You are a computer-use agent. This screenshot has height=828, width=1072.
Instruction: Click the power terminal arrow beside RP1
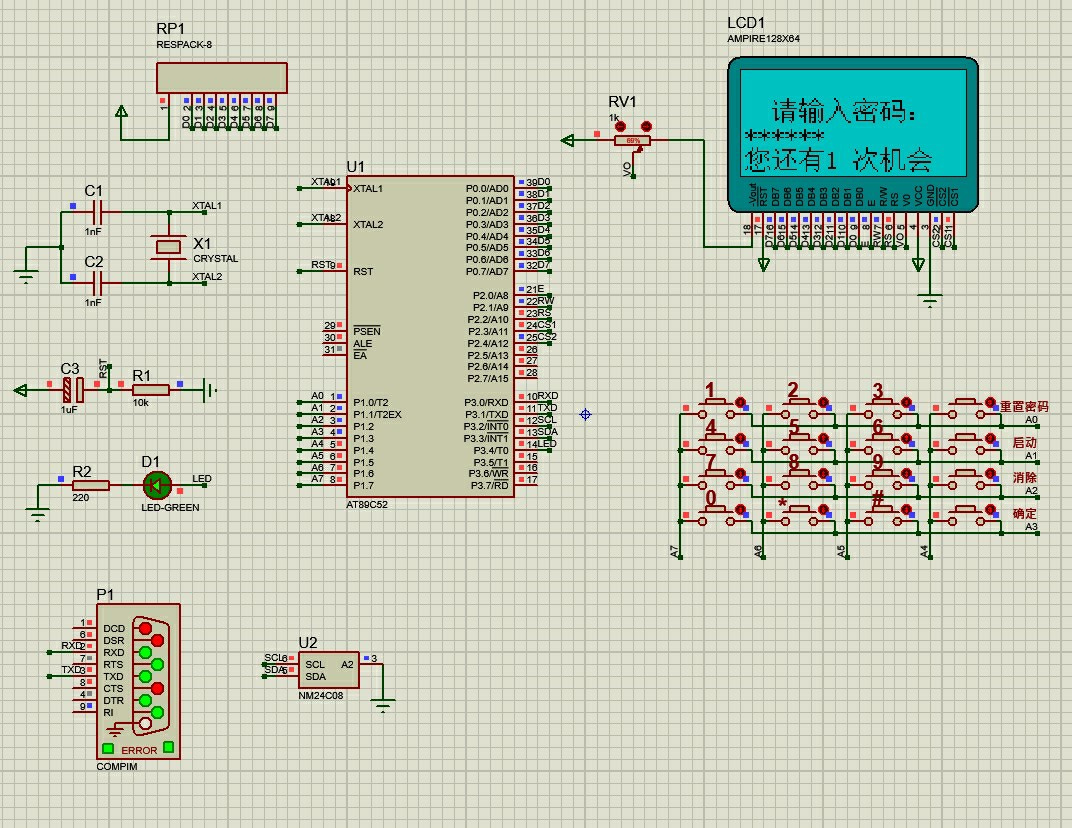(122, 112)
